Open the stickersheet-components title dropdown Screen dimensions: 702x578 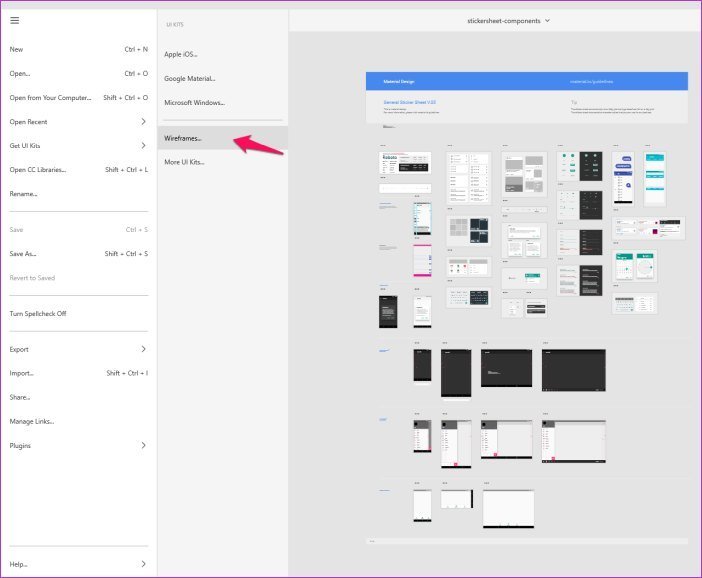point(508,21)
